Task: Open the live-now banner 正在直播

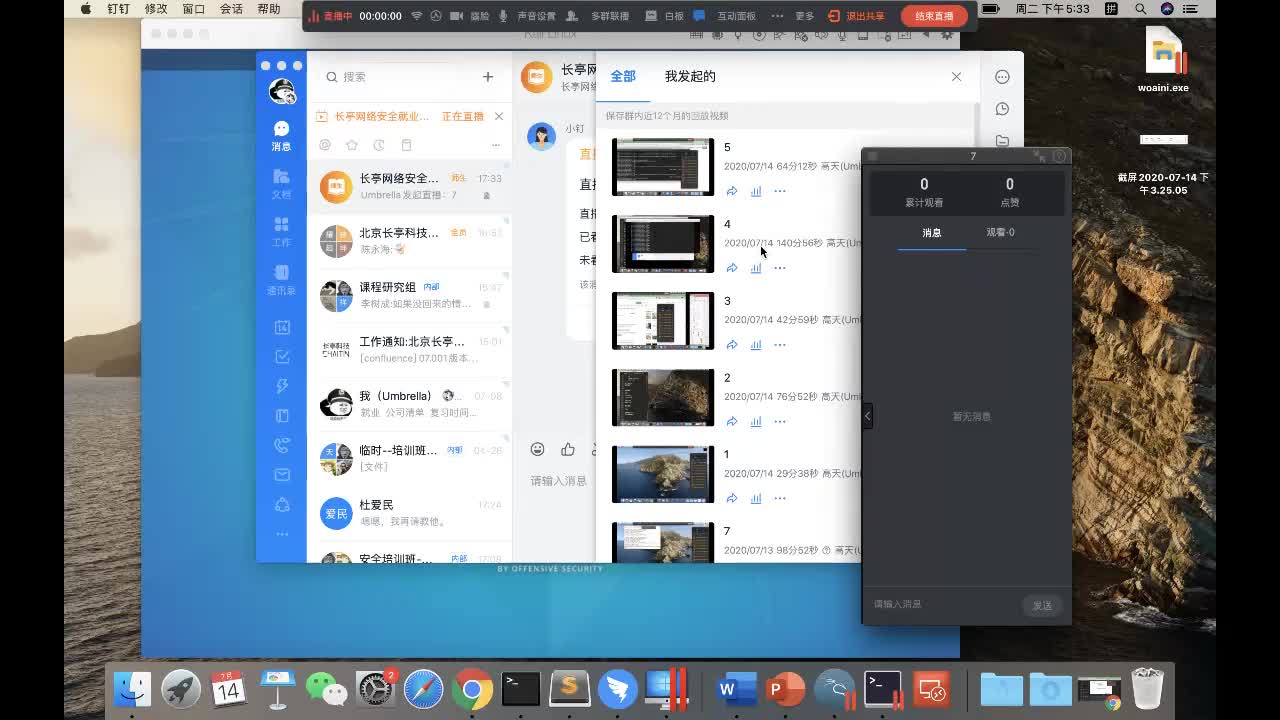Action: tap(463, 116)
